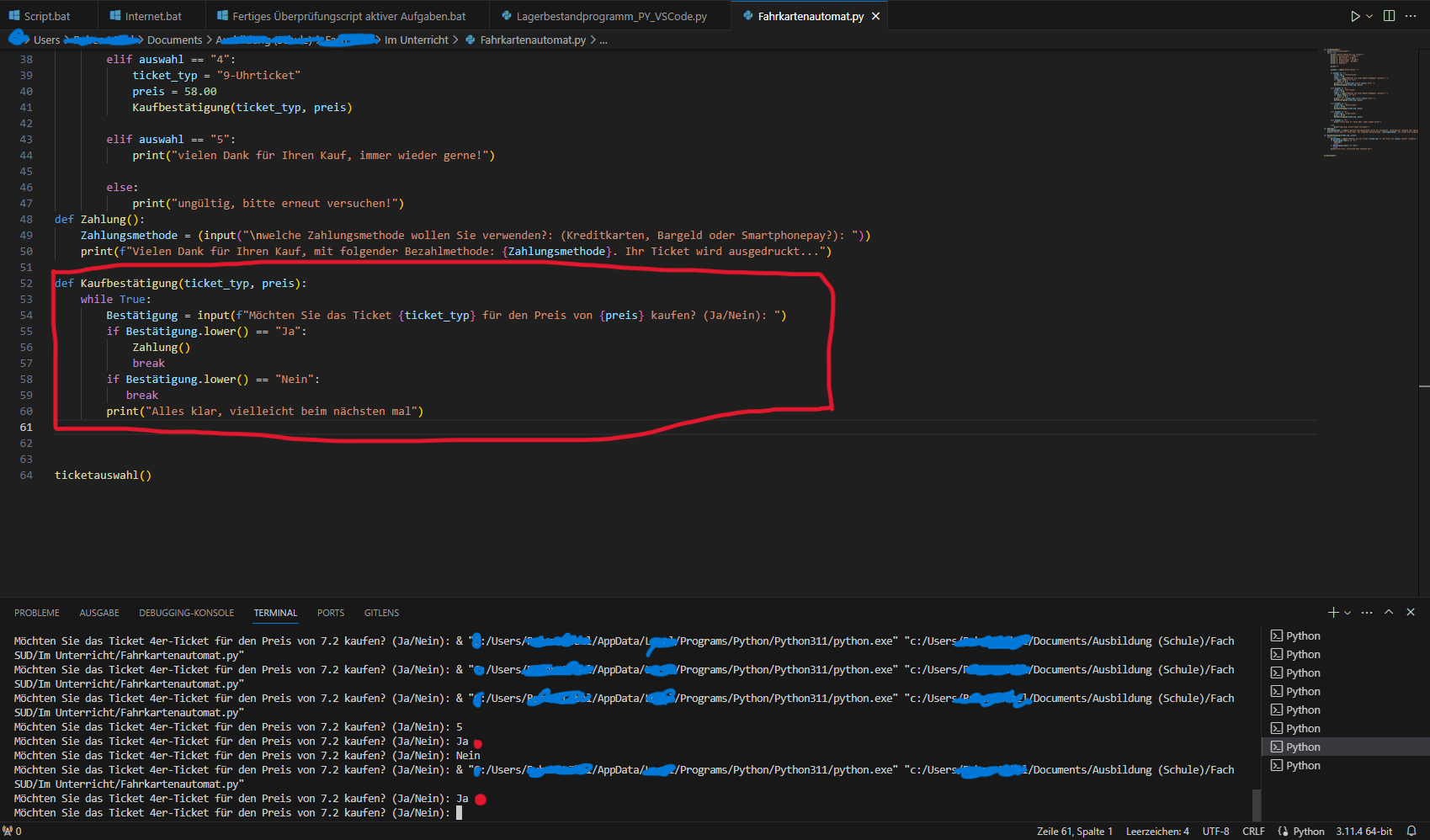Screen dimensions: 1430x840
Task: Click the ticketauswahl() call on line 64
Action: [x=103, y=475]
